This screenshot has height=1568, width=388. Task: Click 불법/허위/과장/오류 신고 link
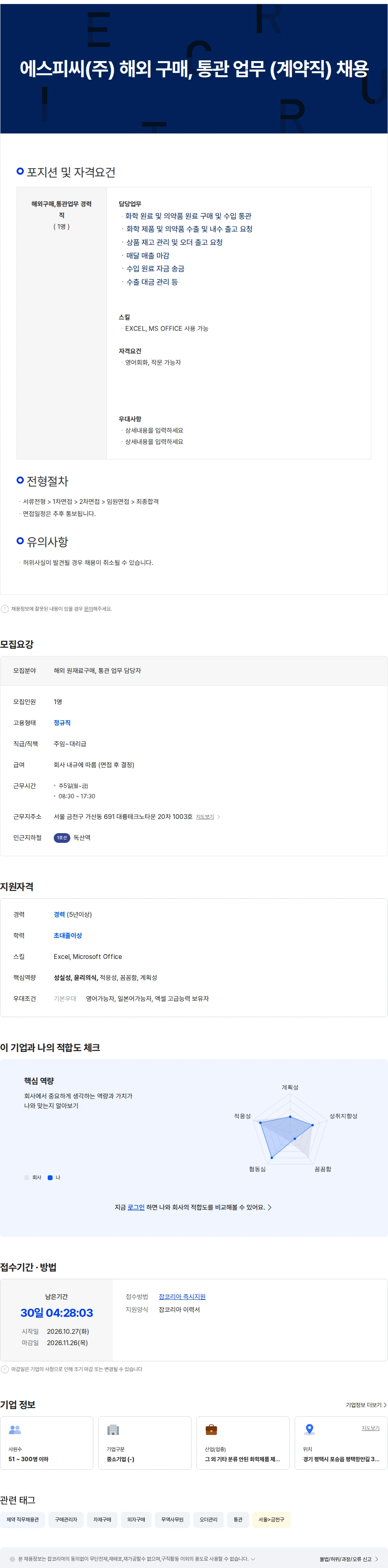tap(348, 1559)
